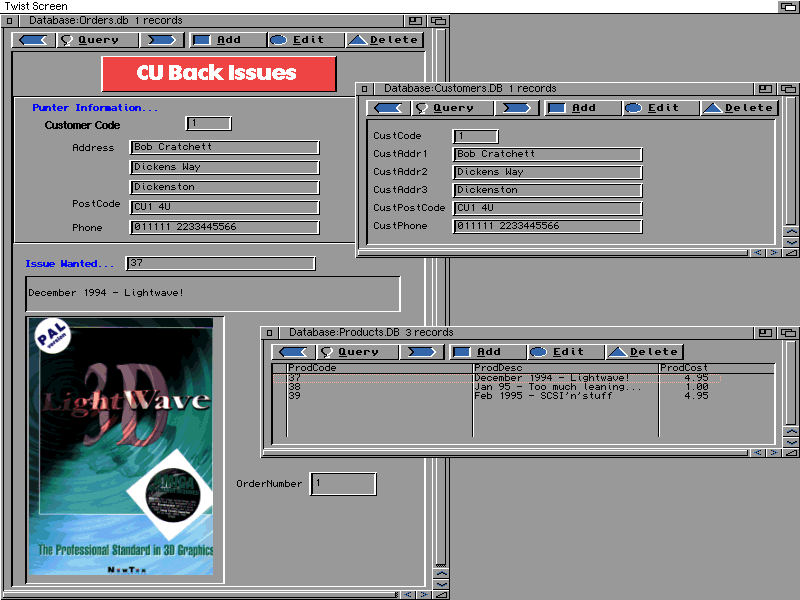Click CustPhone field in Customers window
The height and width of the screenshot is (600, 800).
547,226
